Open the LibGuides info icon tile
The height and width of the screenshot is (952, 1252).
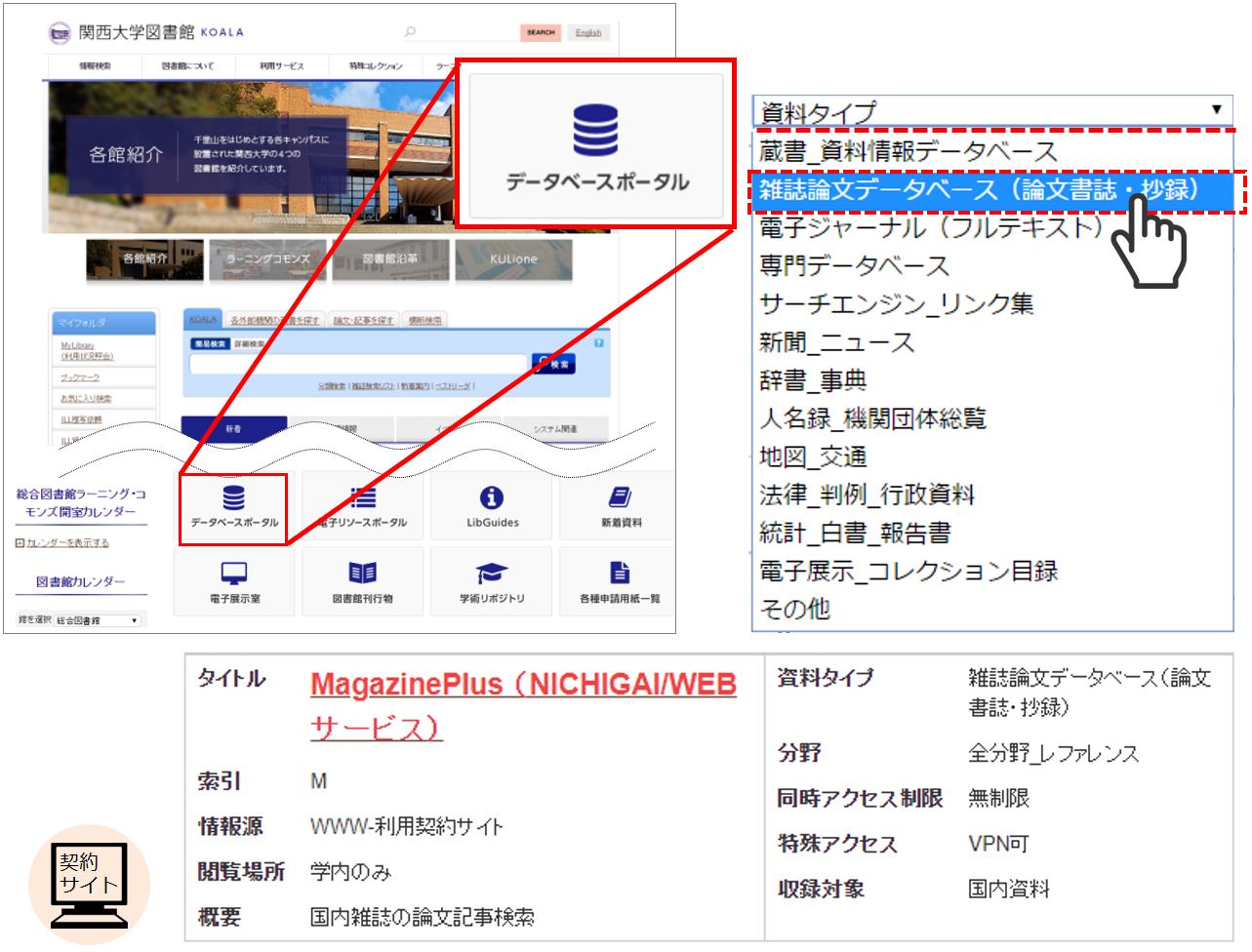click(x=492, y=508)
